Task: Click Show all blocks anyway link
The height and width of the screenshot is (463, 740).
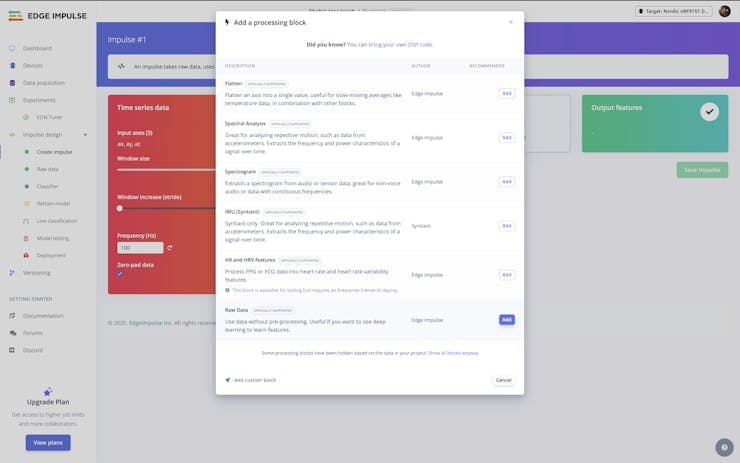Action: [x=453, y=353]
